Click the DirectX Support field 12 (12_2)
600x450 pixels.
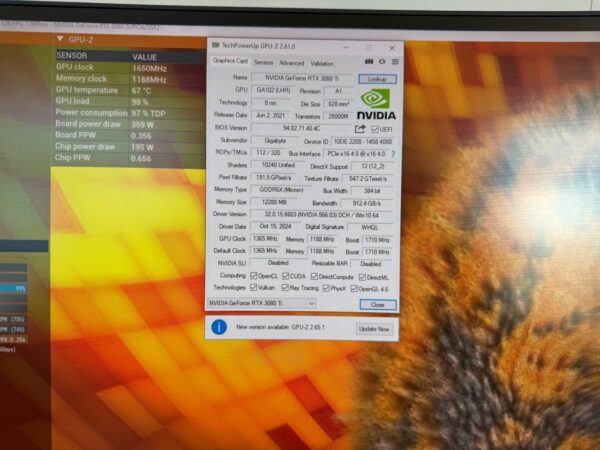point(372,166)
